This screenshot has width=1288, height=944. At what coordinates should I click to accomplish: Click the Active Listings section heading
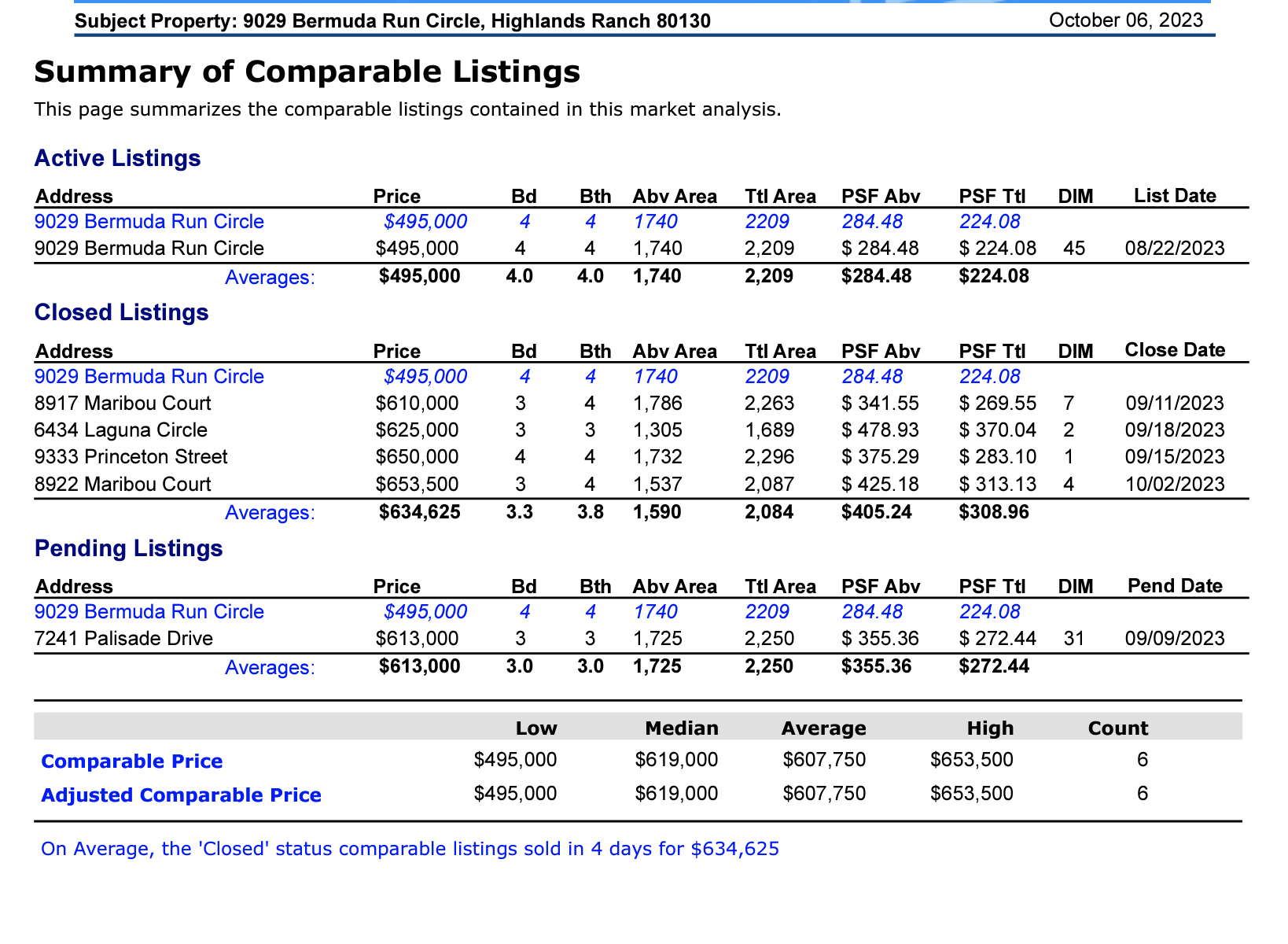point(118,159)
